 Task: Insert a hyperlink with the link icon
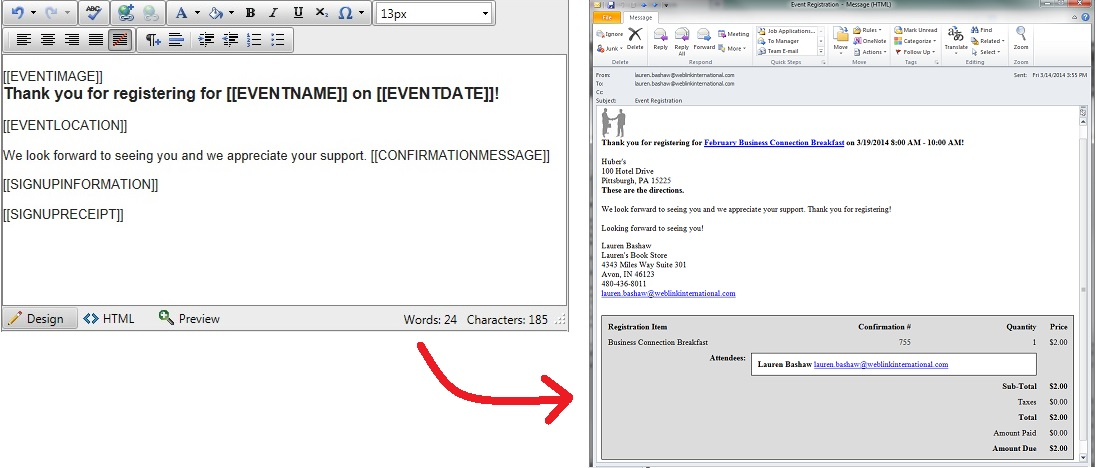(x=125, y=13)
